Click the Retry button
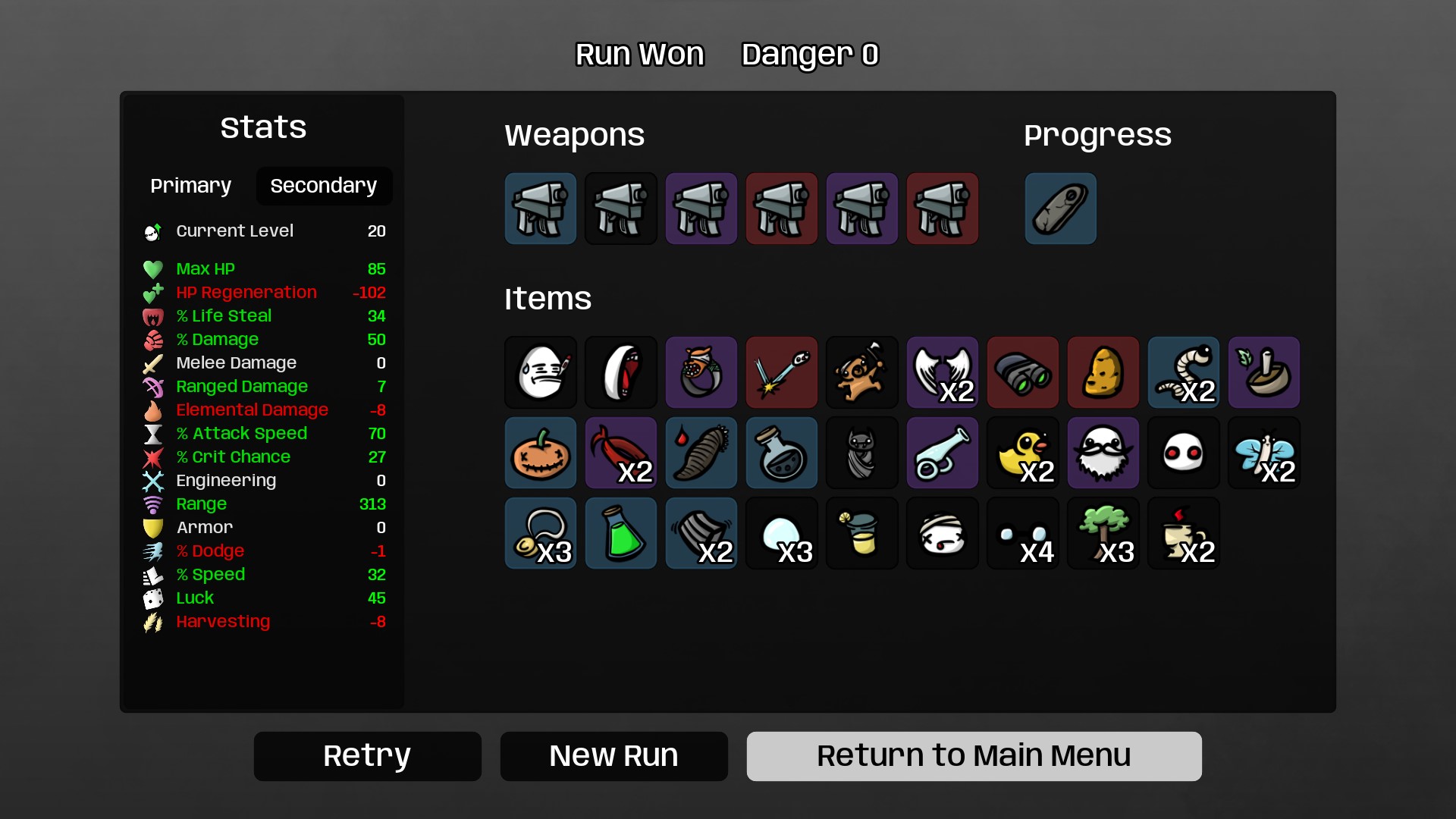 pos(368,756)
